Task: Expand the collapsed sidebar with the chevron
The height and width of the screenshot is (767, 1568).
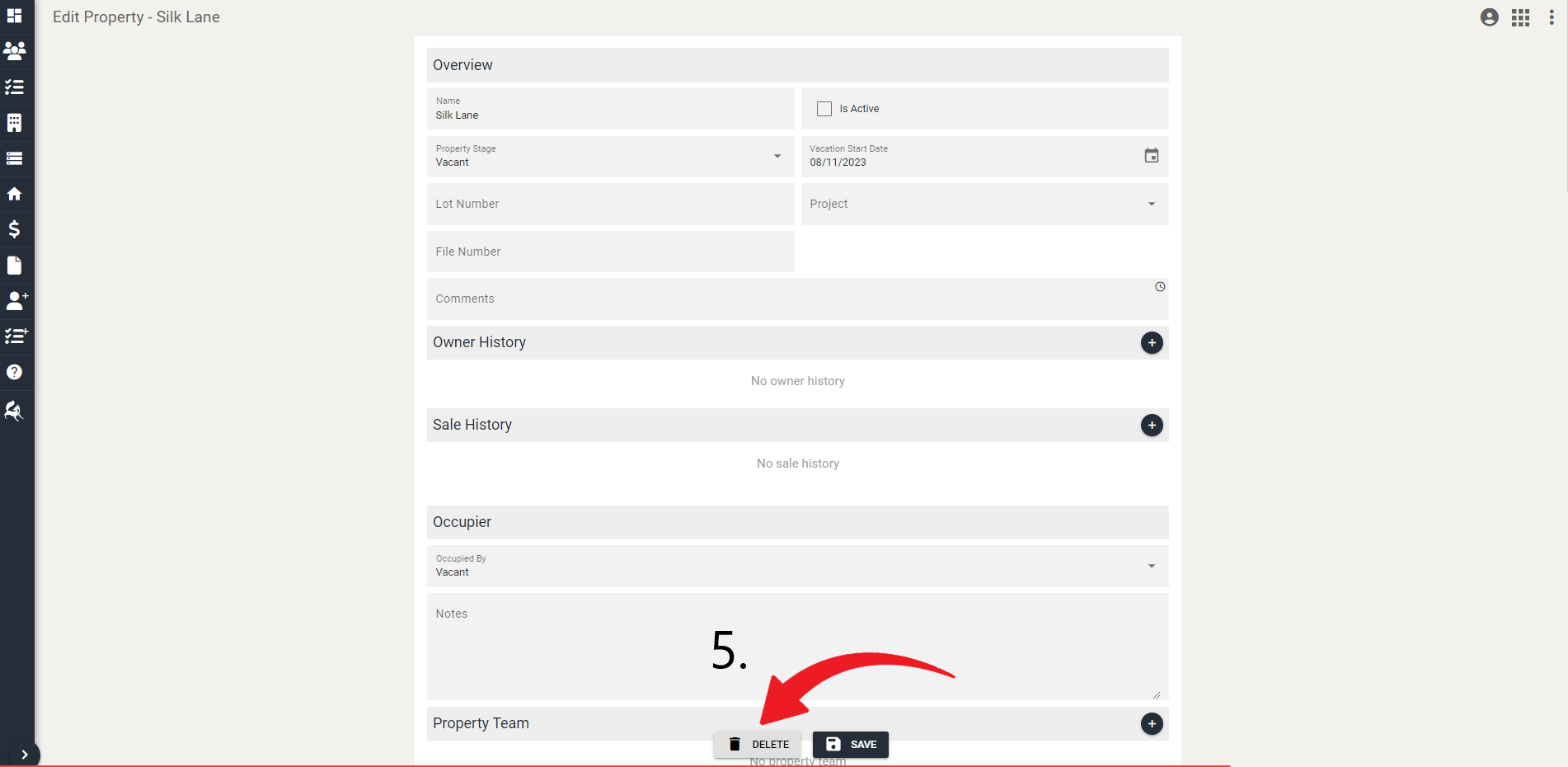Action: [24, 754]
